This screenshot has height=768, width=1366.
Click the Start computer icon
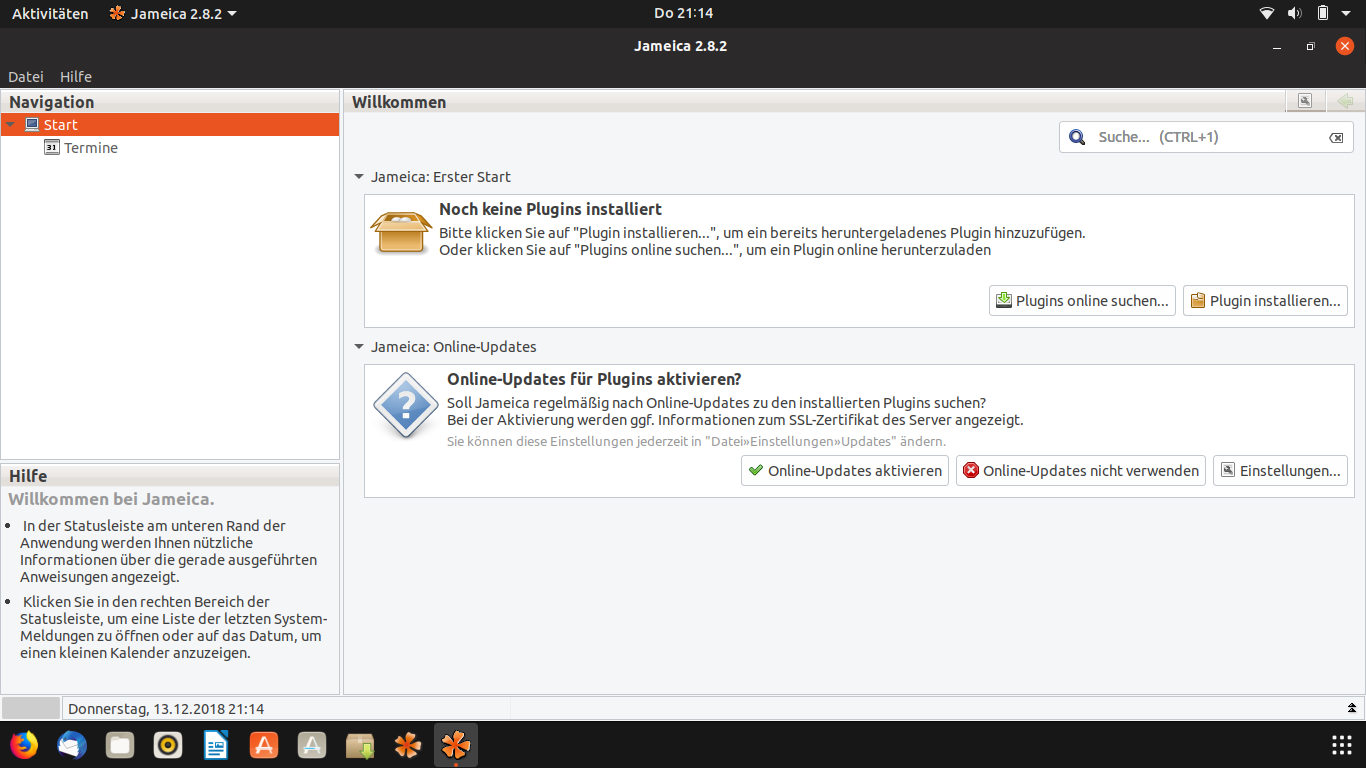(x=32, y=125)
